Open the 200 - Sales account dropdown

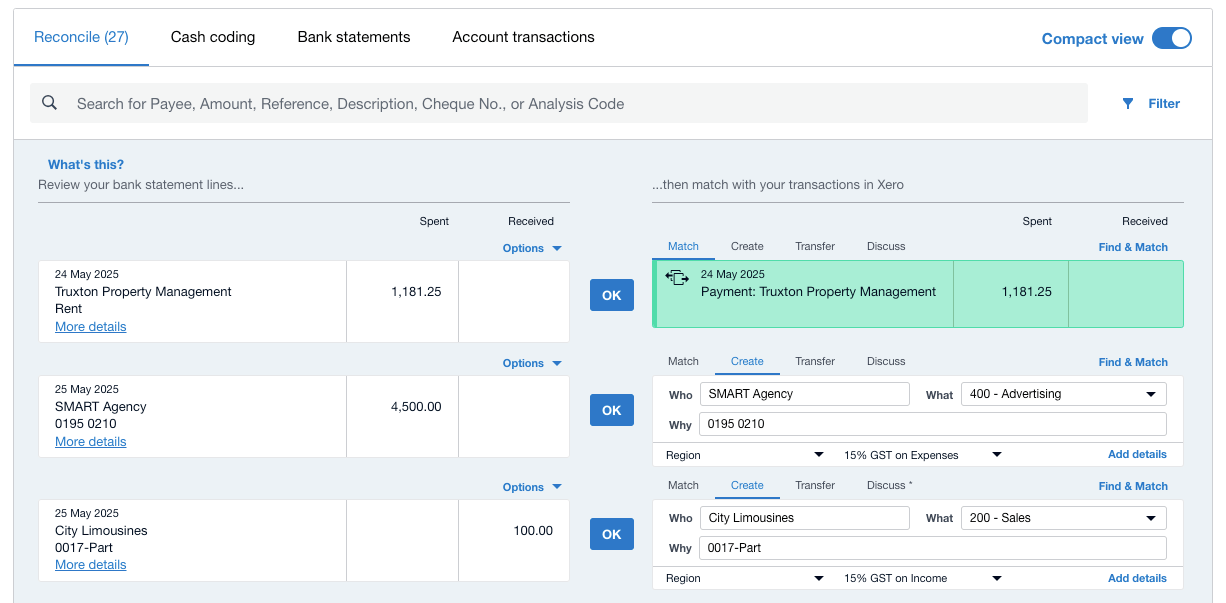(x=1063, y=518)
